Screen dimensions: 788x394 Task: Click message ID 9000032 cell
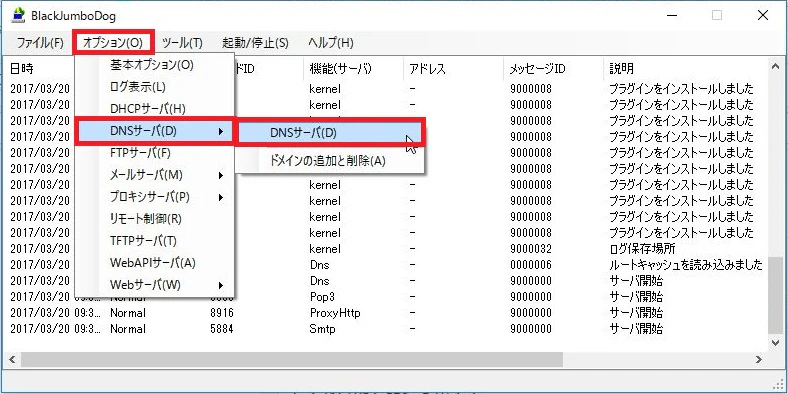pyautogui.click(x=531, y=249)
